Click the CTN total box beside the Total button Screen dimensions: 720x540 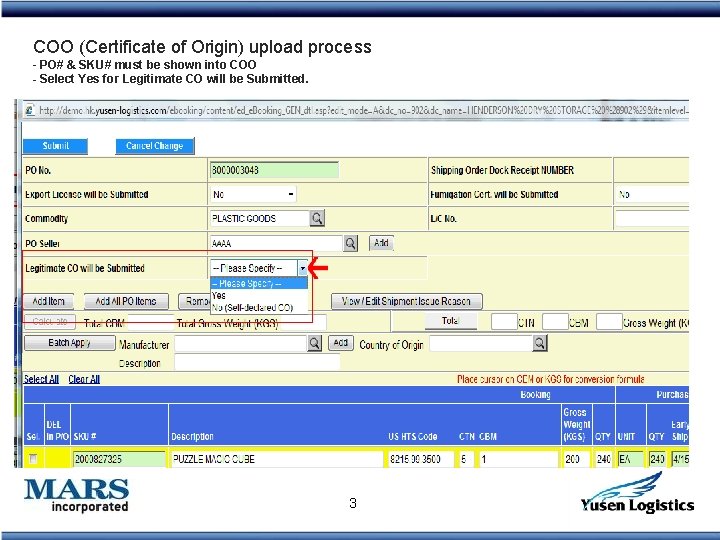point(504,322)
